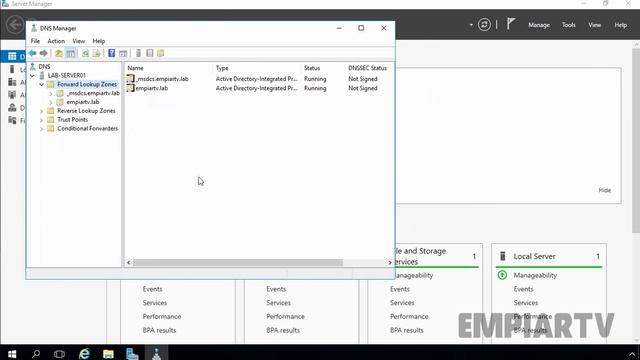
Task: Open Events under the Local Server tile
Action: point(523,289)
